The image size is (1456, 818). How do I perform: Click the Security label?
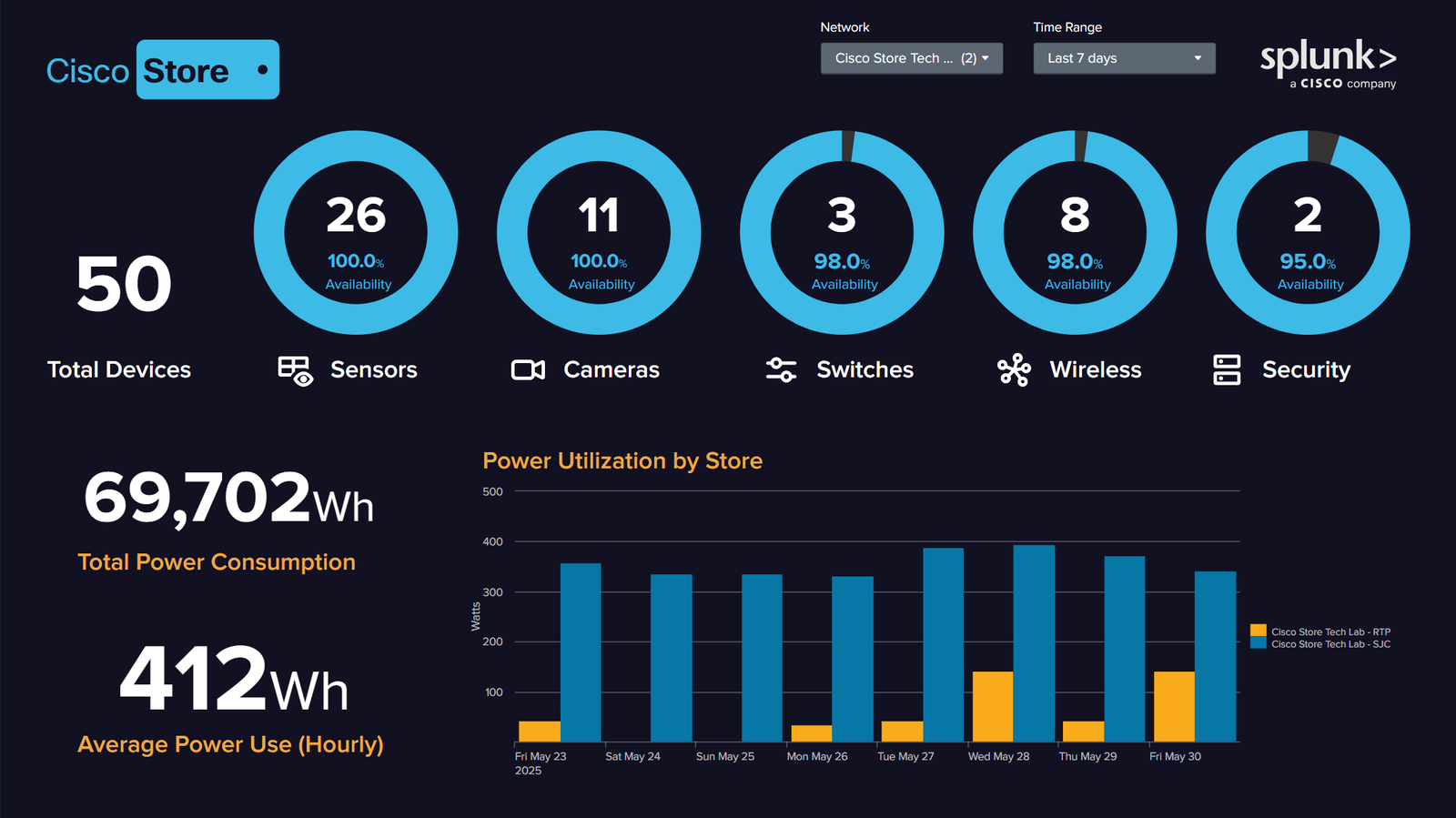pos(1307,370)
